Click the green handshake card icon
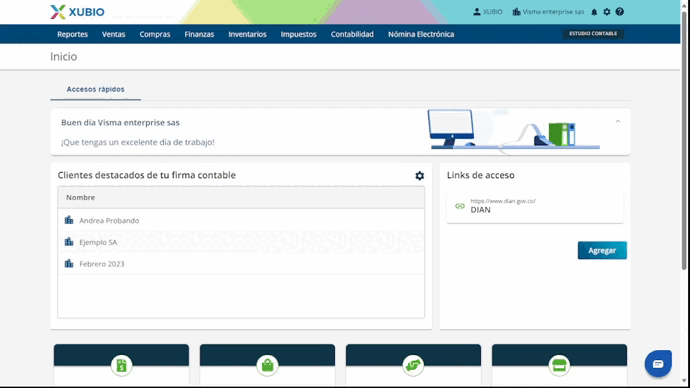 click(413, 365)
